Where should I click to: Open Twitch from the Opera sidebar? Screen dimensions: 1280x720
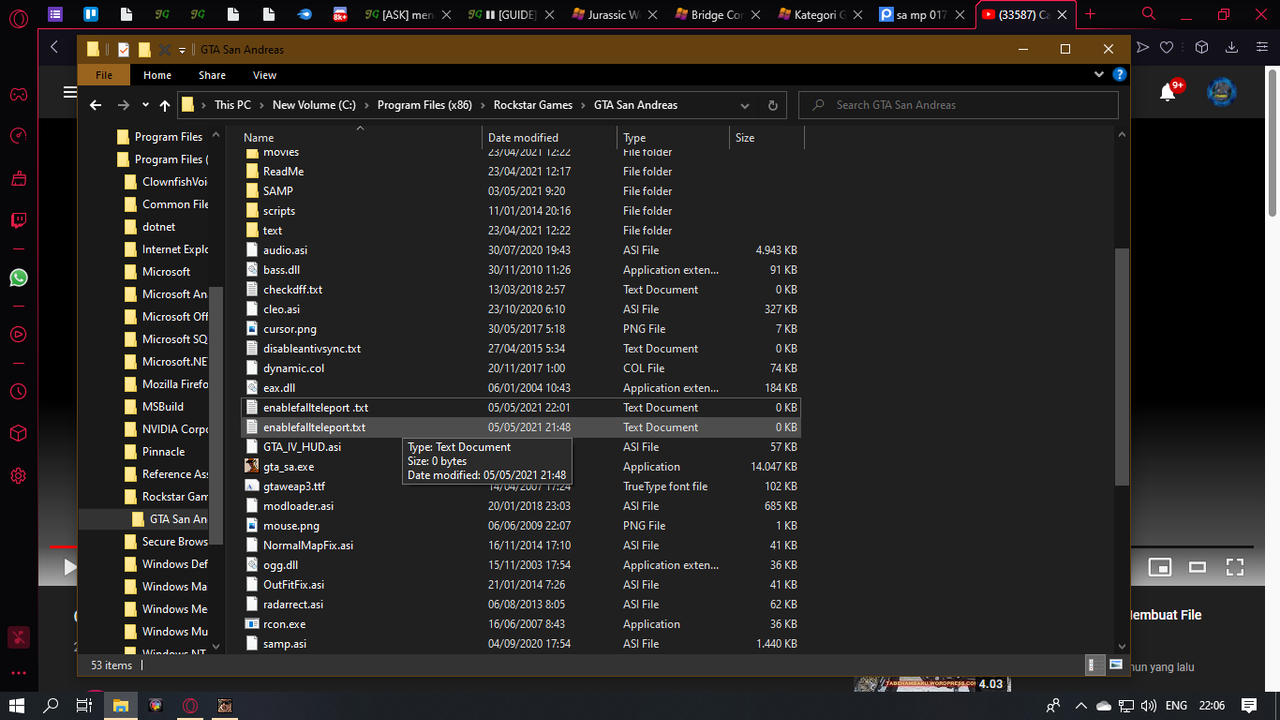click(18, 221)
